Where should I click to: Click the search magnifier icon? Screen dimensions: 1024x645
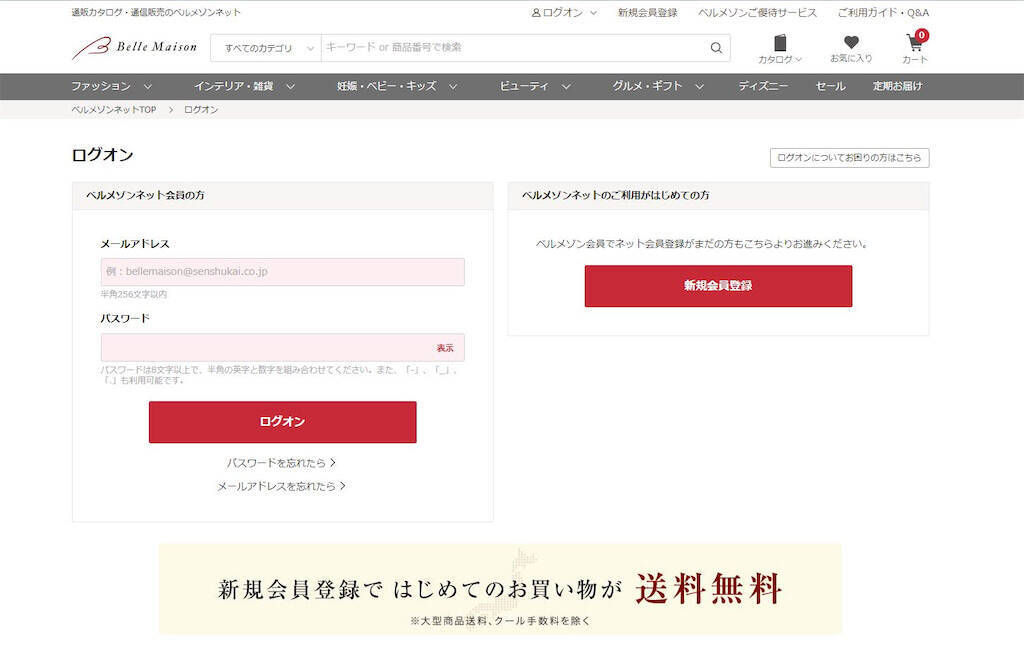coord(716,48)
